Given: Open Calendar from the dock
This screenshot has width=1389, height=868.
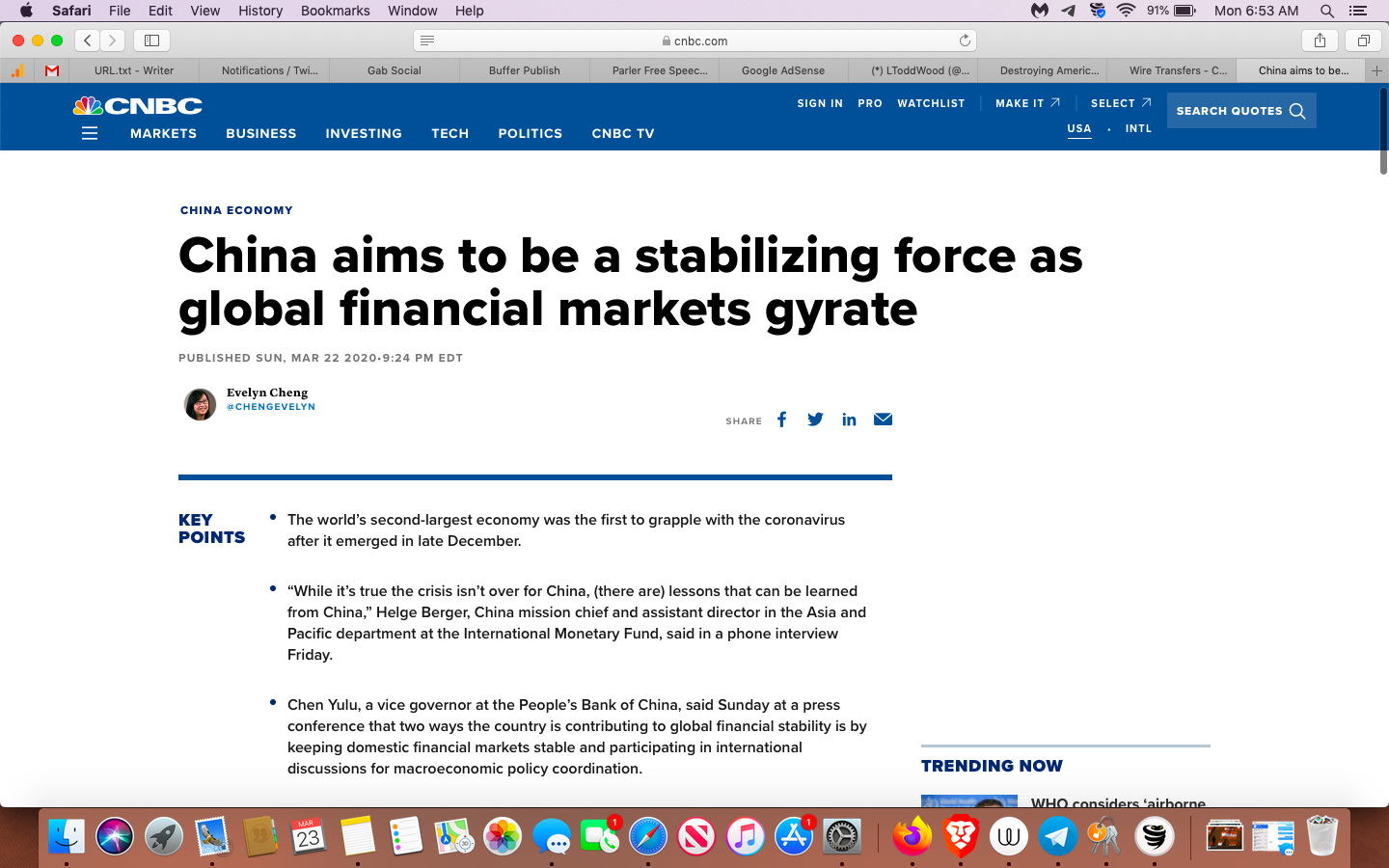Looking at the screenshot, I should 309,836.
